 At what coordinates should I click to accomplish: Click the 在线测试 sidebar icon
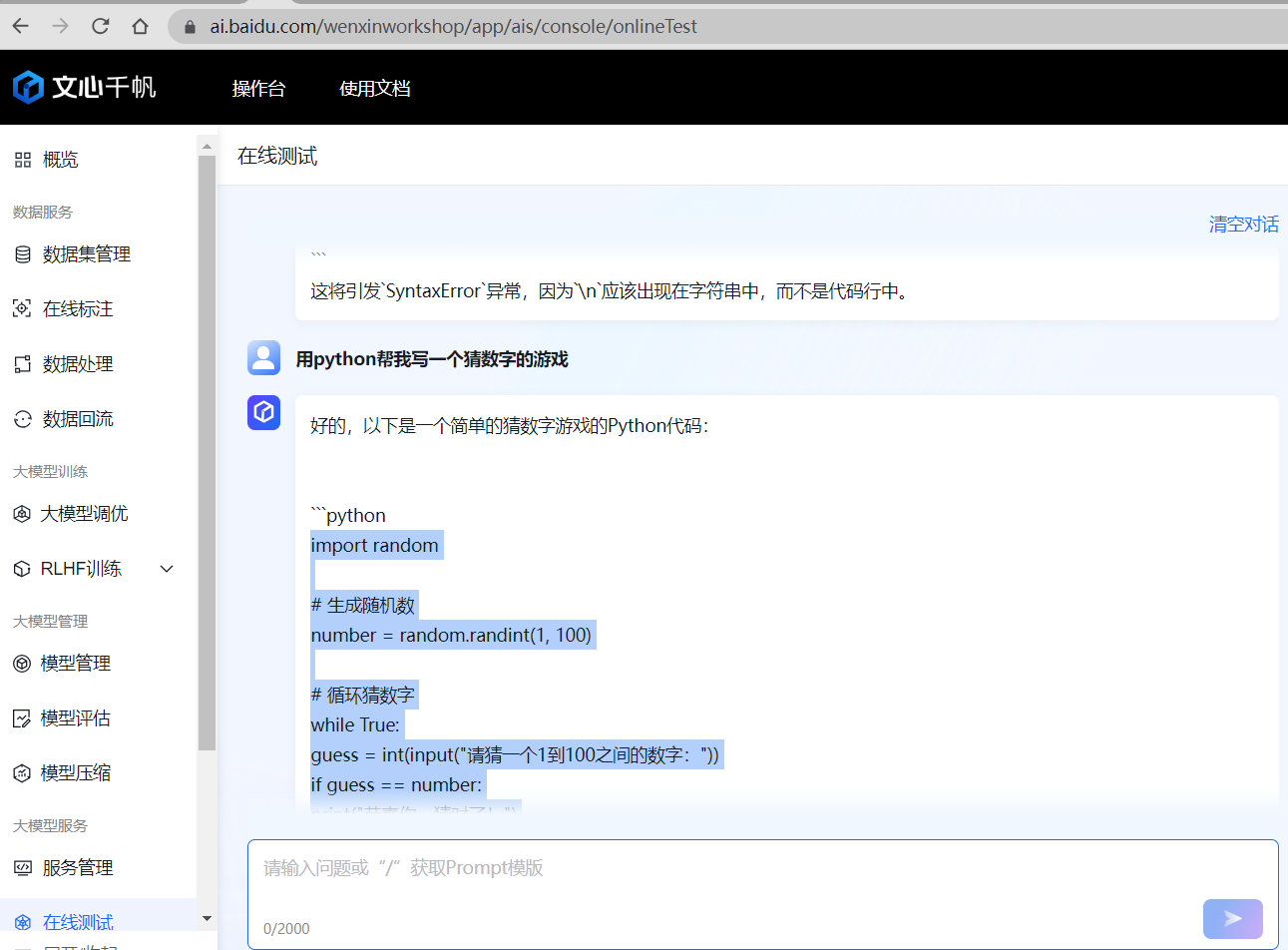[x=23, y=923]
